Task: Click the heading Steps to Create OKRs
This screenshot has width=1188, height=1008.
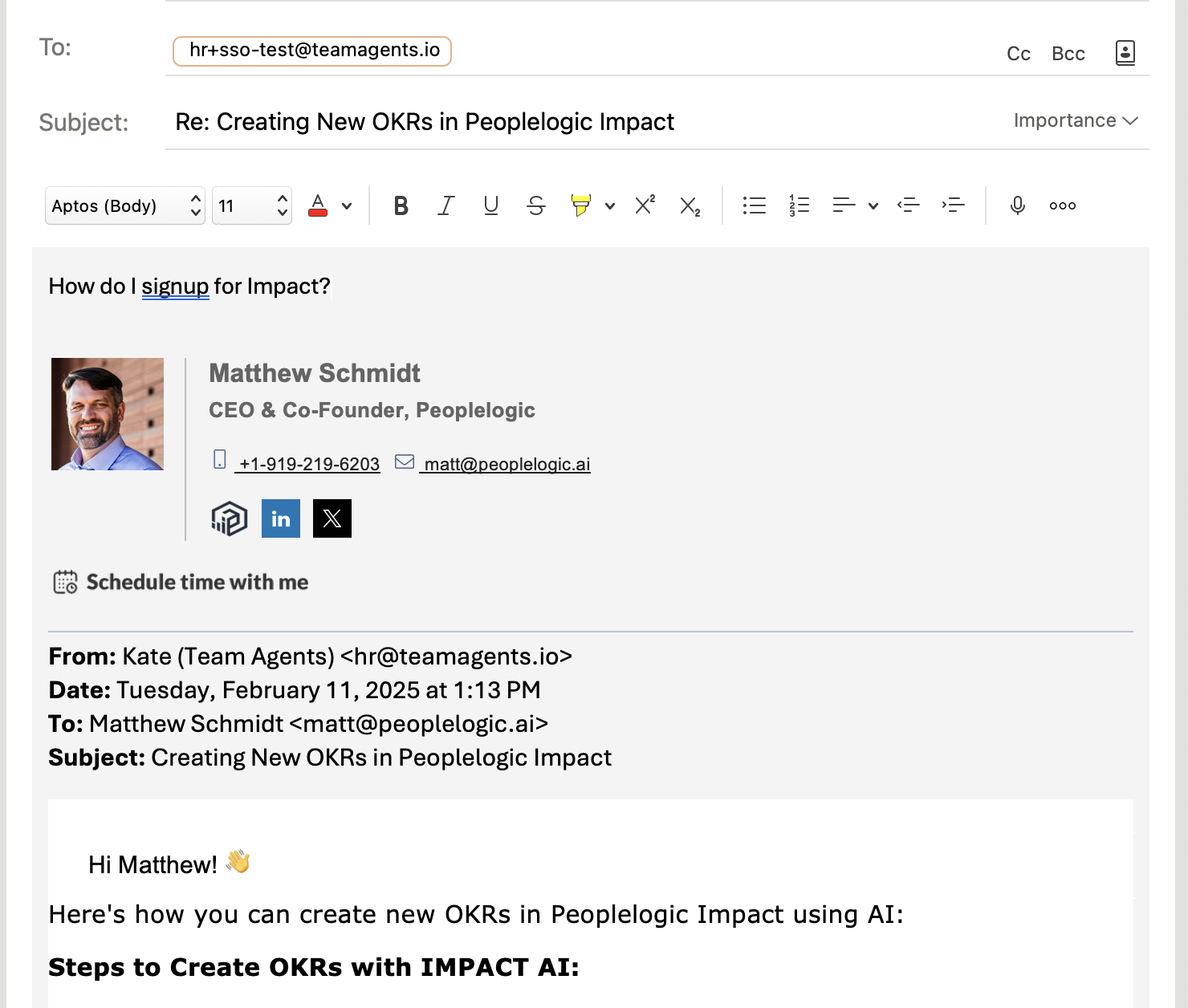Action: pos(314,967)
